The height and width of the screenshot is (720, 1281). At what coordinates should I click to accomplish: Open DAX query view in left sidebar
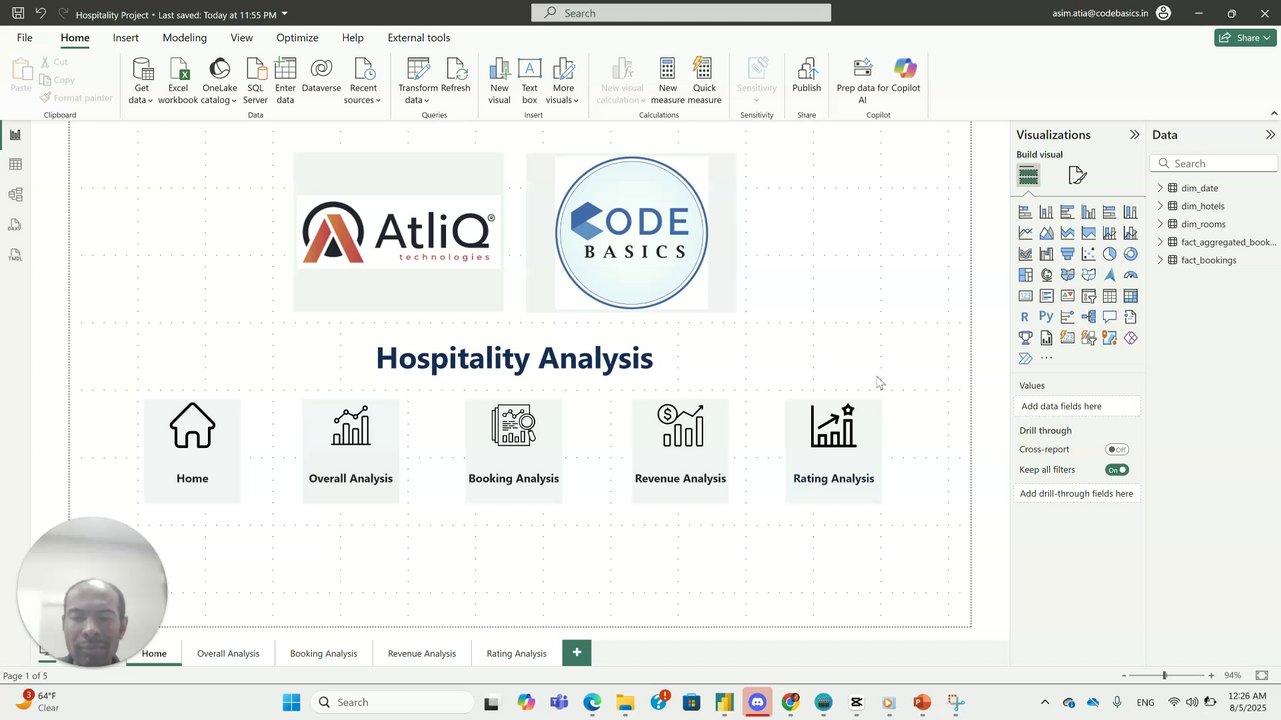[15, 225]
